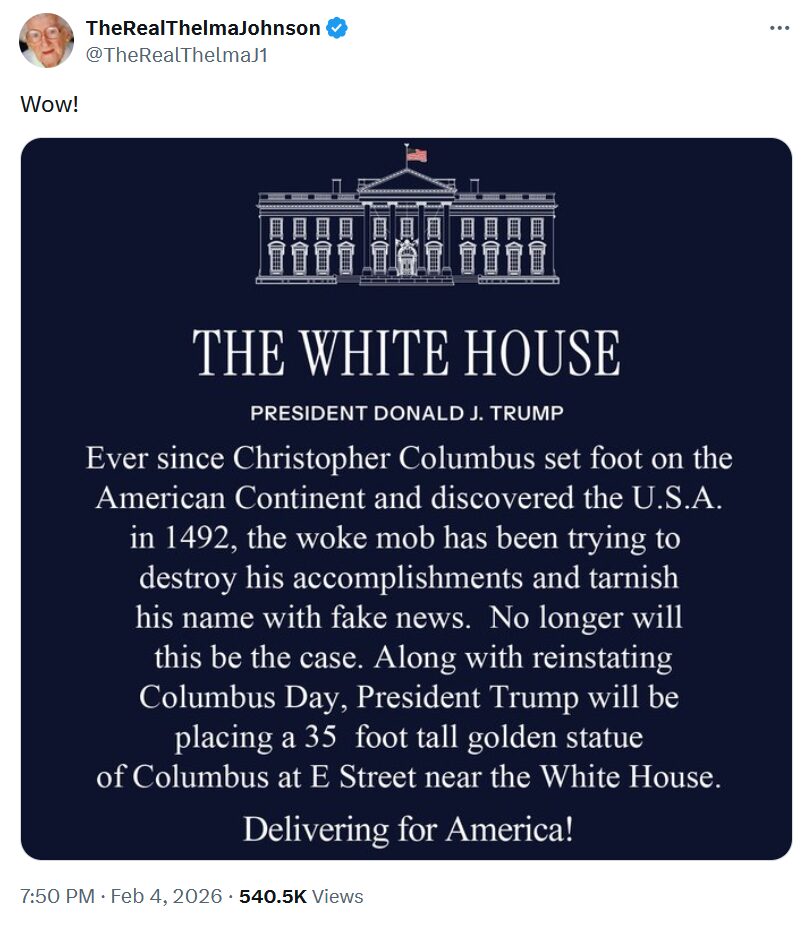The width and height of the screenshot is (802, 927).
Task: Click the American flag atop the building
Action: (x=416, y=155)
